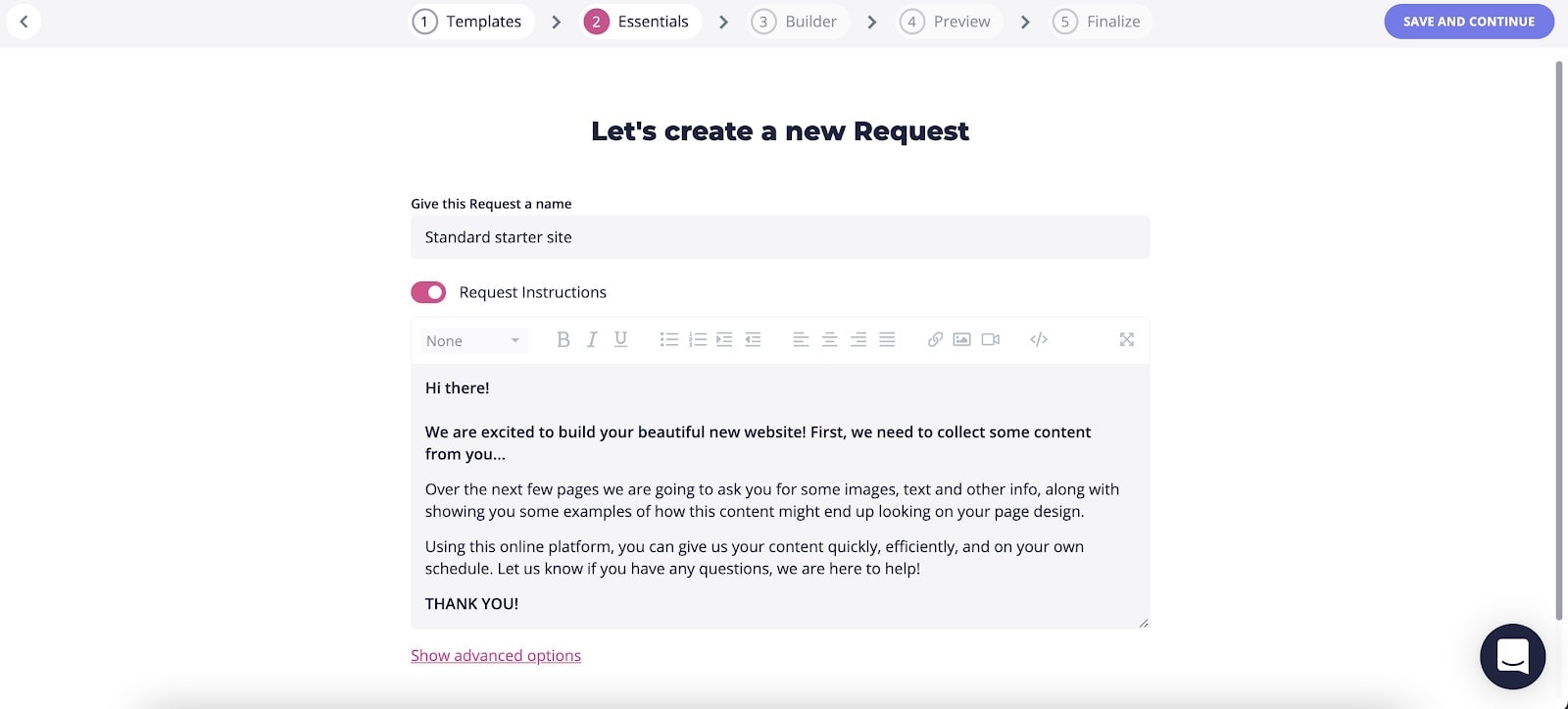Open the None paragraph format dropdown
The height and width of the screenshot is (709, 1568).
pos(473,340)
